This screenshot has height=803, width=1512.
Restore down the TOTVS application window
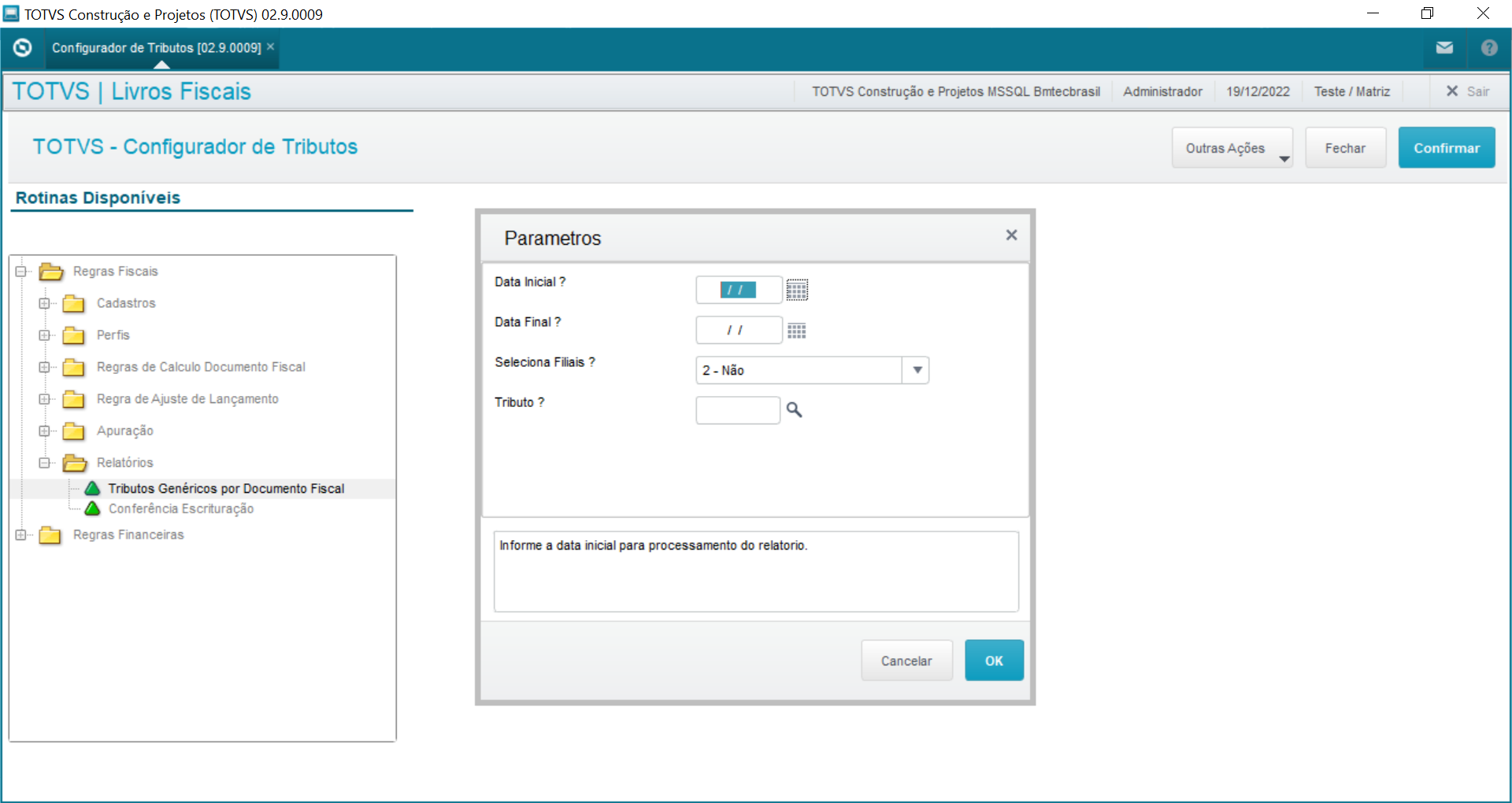1427,13
